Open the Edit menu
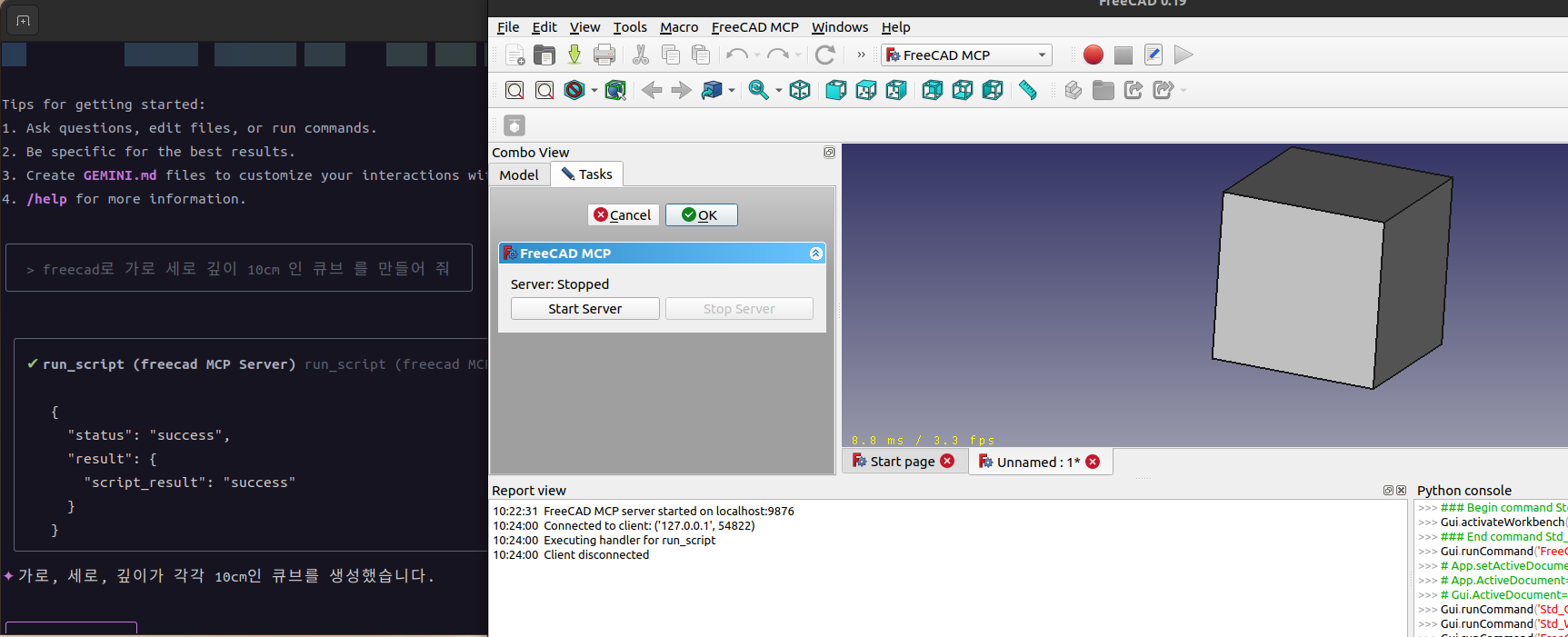This screenshot has width=1568, height=637. tap(544, 27)
